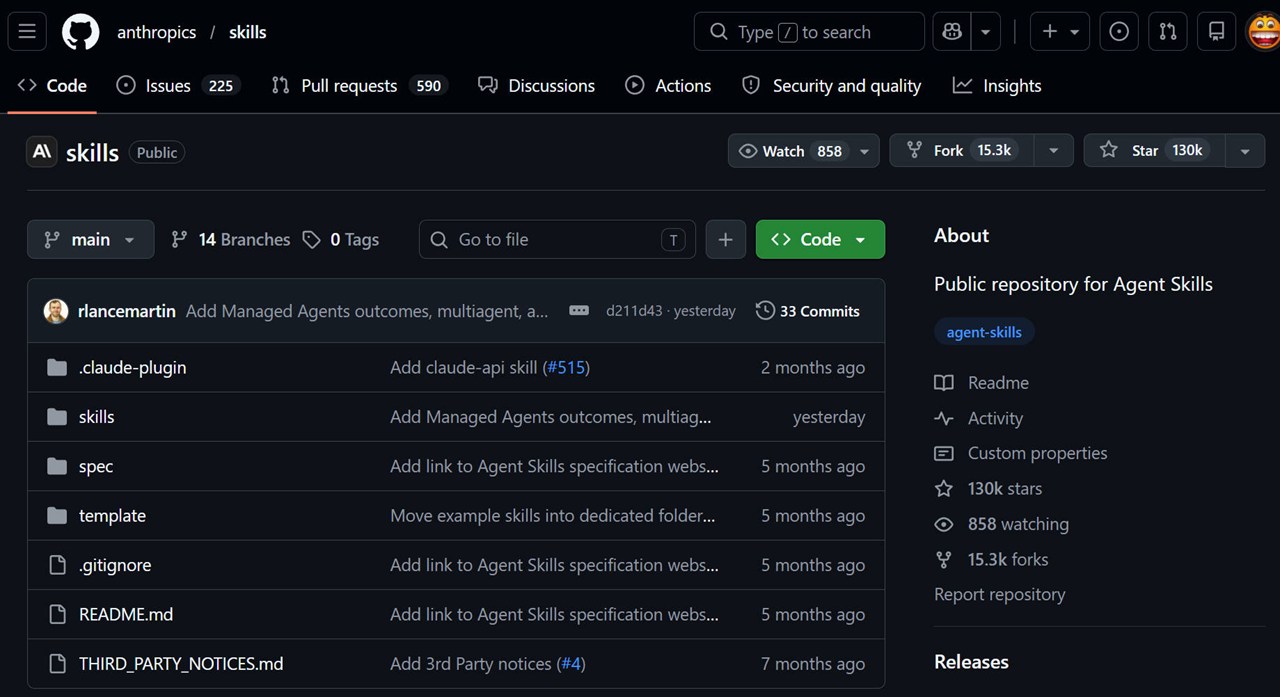This screenshot has width=1280, height=697.
Task: Switch to the Discussions tab
Action: pyautogui.click(x=536, y=86)
